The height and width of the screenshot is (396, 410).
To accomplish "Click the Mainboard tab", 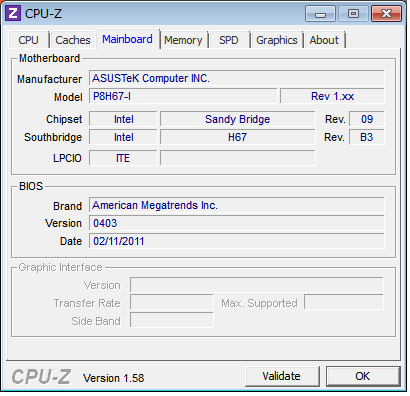I will [127, 39].
